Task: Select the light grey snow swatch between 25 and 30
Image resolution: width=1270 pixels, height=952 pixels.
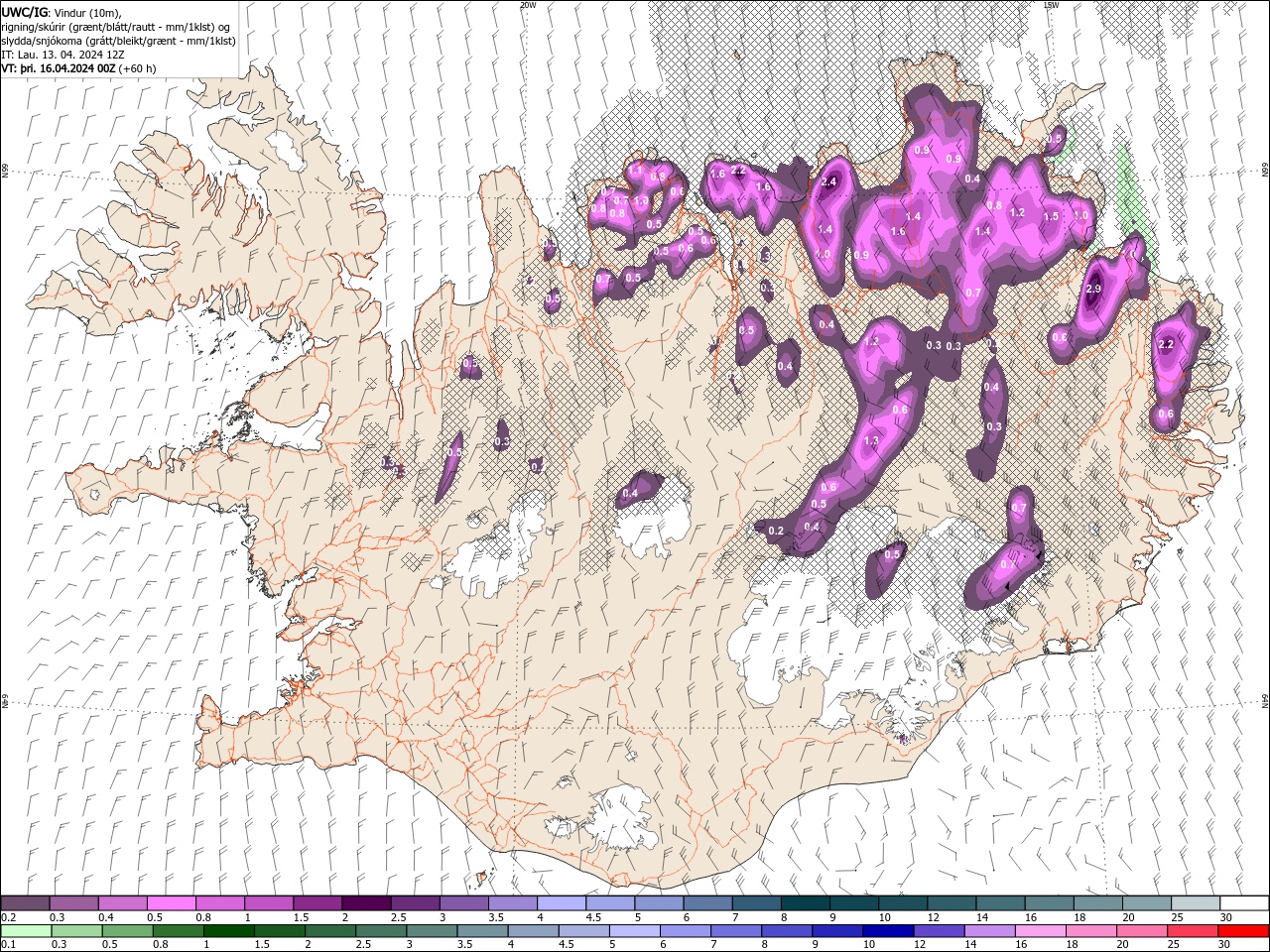Action: (x=1196, y=903)
